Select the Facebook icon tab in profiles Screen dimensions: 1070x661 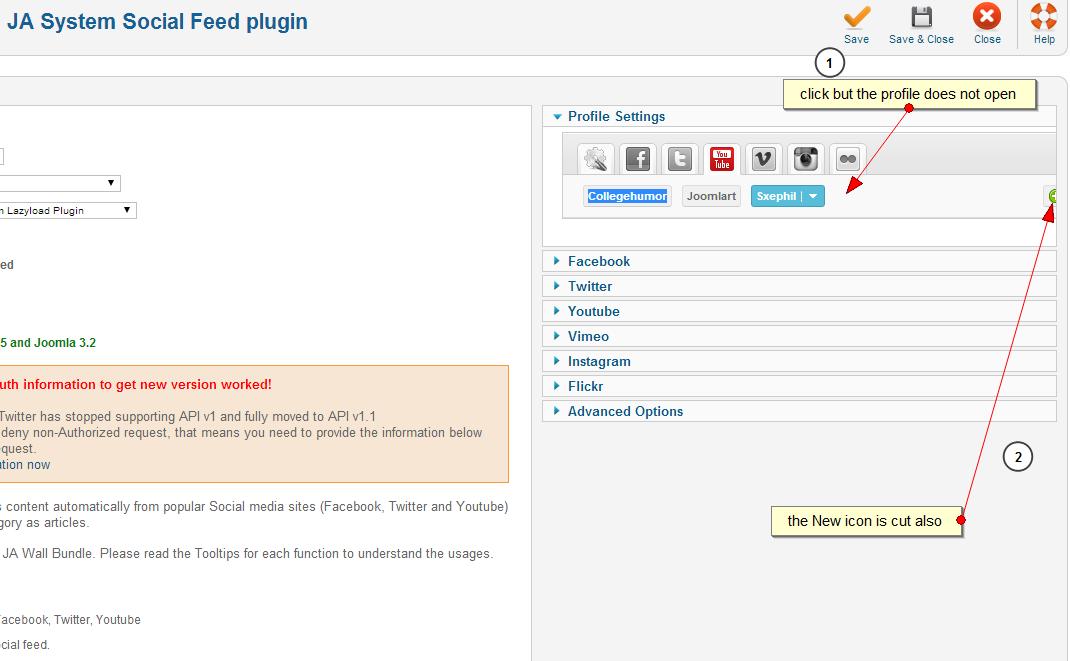[x=638, y=159]
